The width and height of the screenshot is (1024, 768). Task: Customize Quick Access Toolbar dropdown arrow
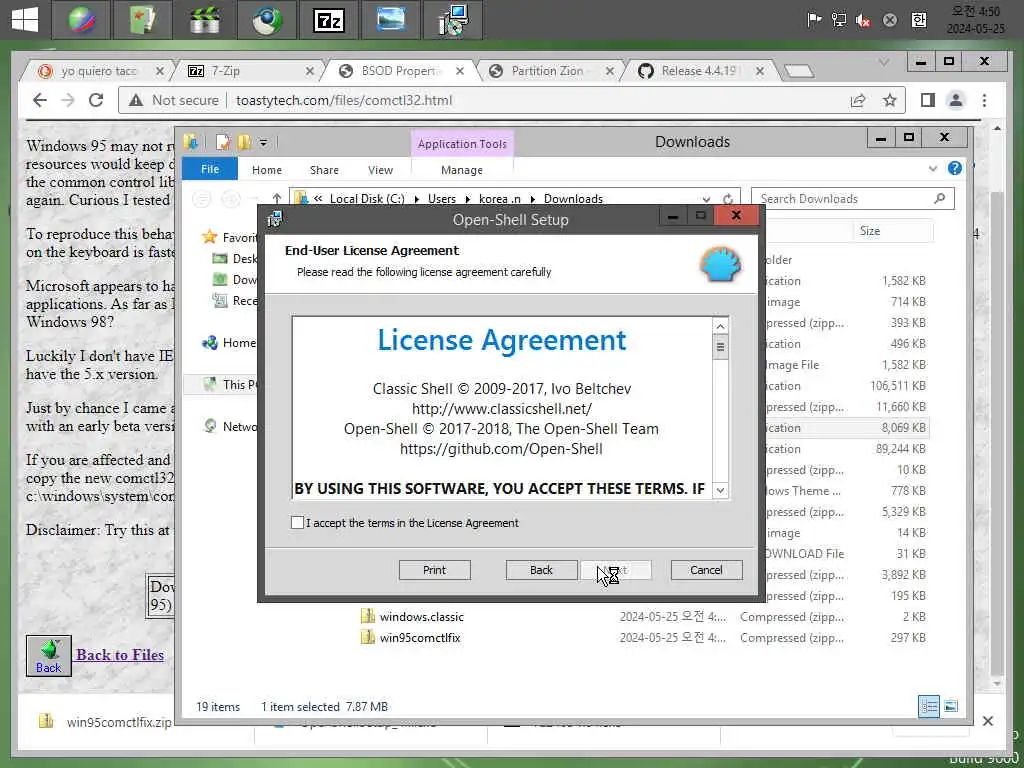[263, 142]
